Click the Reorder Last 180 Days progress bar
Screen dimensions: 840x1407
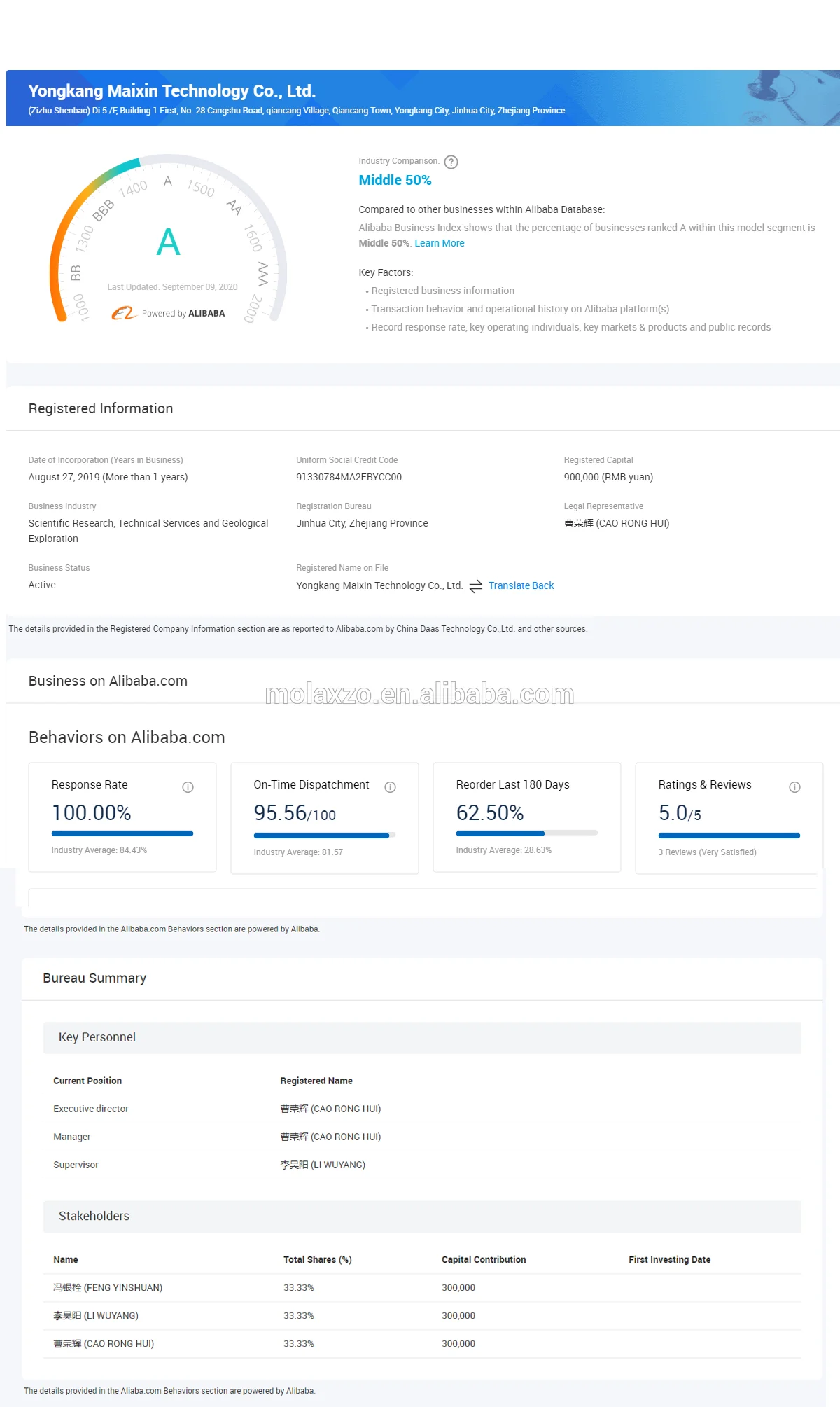tap(527, 833)
